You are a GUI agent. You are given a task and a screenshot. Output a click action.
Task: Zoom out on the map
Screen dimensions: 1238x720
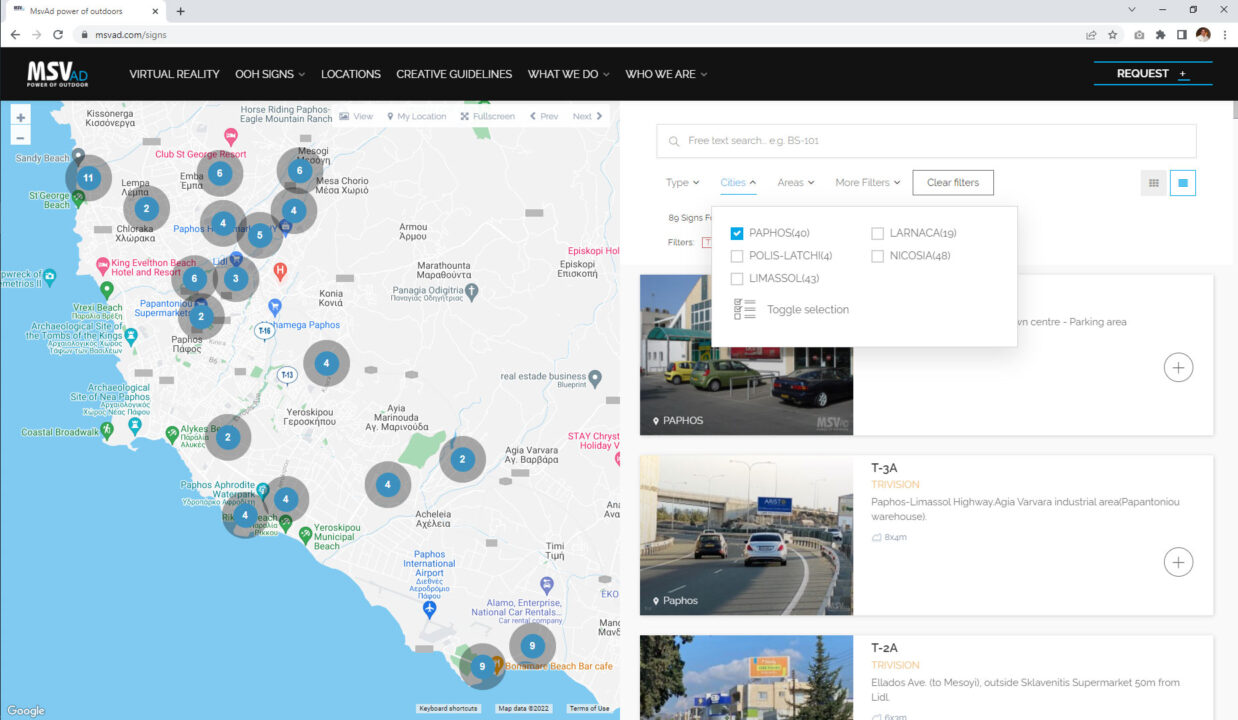tap(21, 136)
